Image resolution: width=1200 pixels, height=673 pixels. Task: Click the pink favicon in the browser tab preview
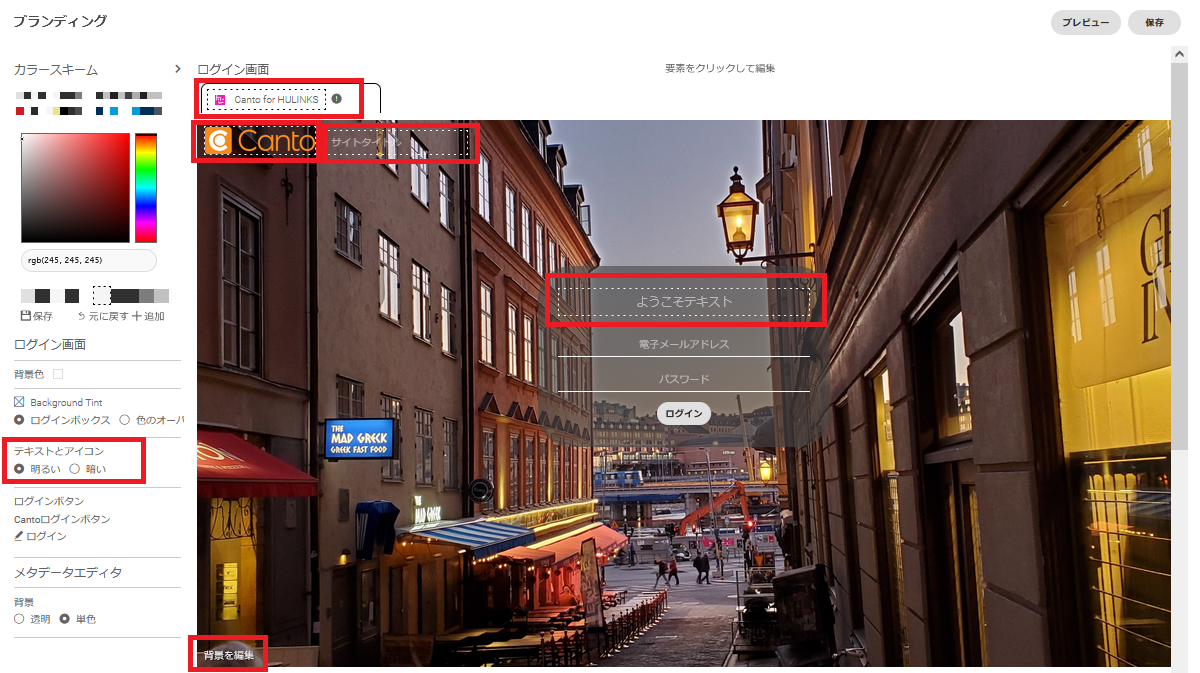pyautogui.click(x=221, y=99)
